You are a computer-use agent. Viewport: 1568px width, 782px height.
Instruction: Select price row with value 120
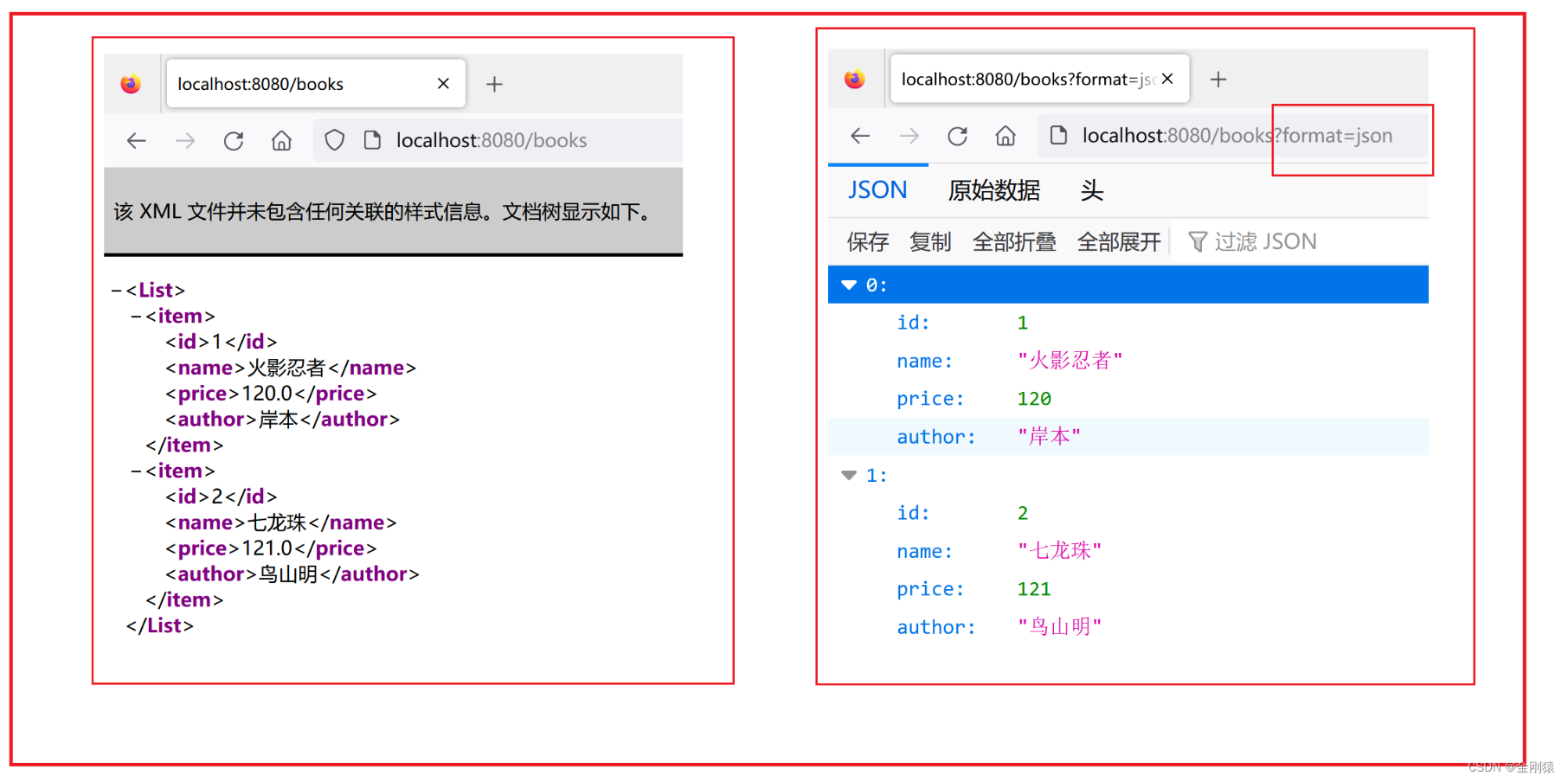[1128, 399]
